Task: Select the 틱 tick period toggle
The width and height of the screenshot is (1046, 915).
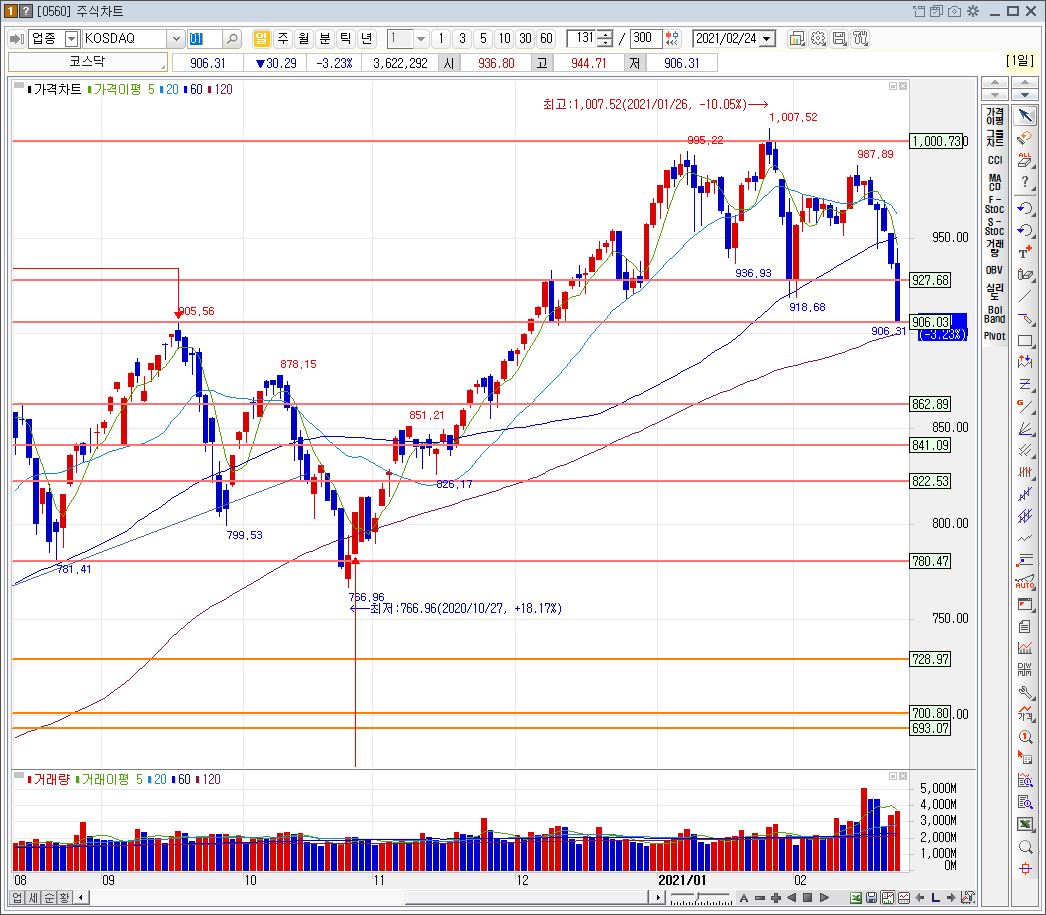Action: point(346,39)
